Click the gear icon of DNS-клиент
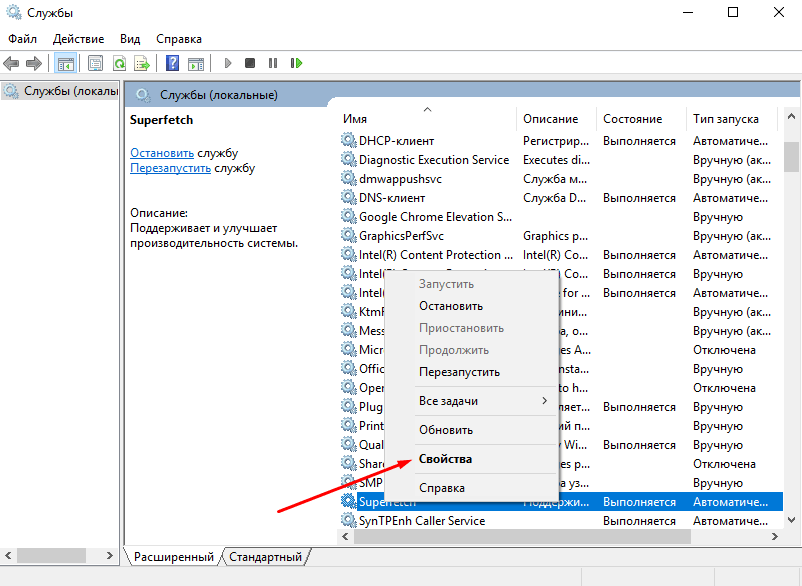This screenshot has width=802, height=586. pyautogui.click(x=349, y=197)
